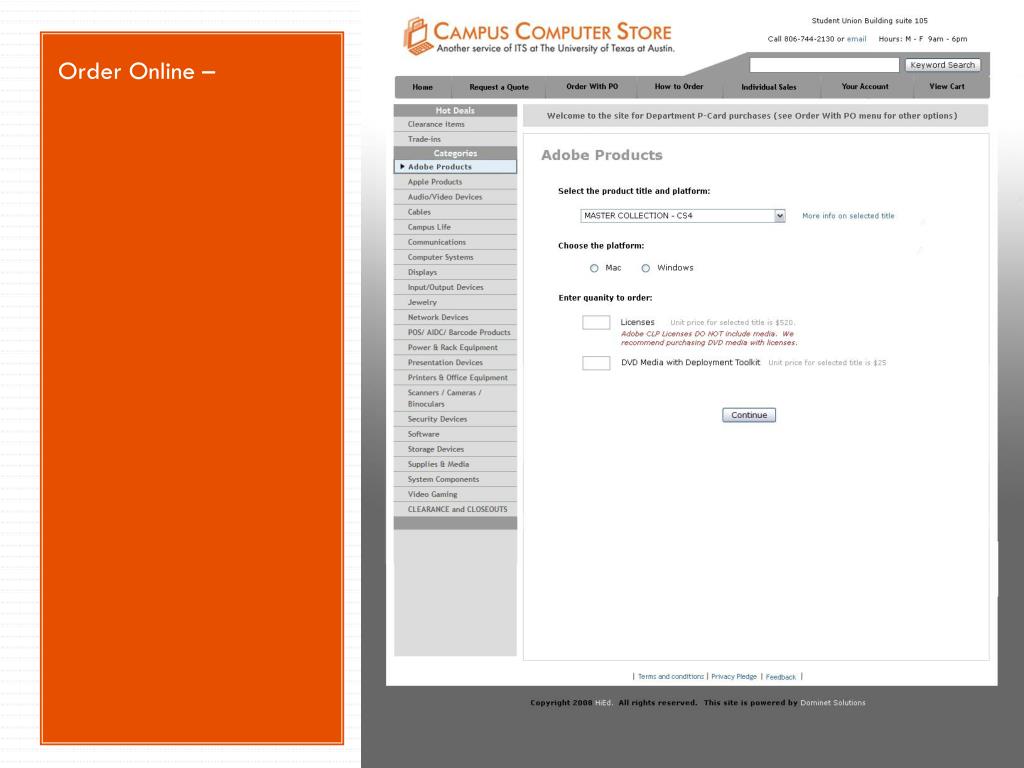Open View Cart menu
The image size is (1024, 768).
coord(947,86)
